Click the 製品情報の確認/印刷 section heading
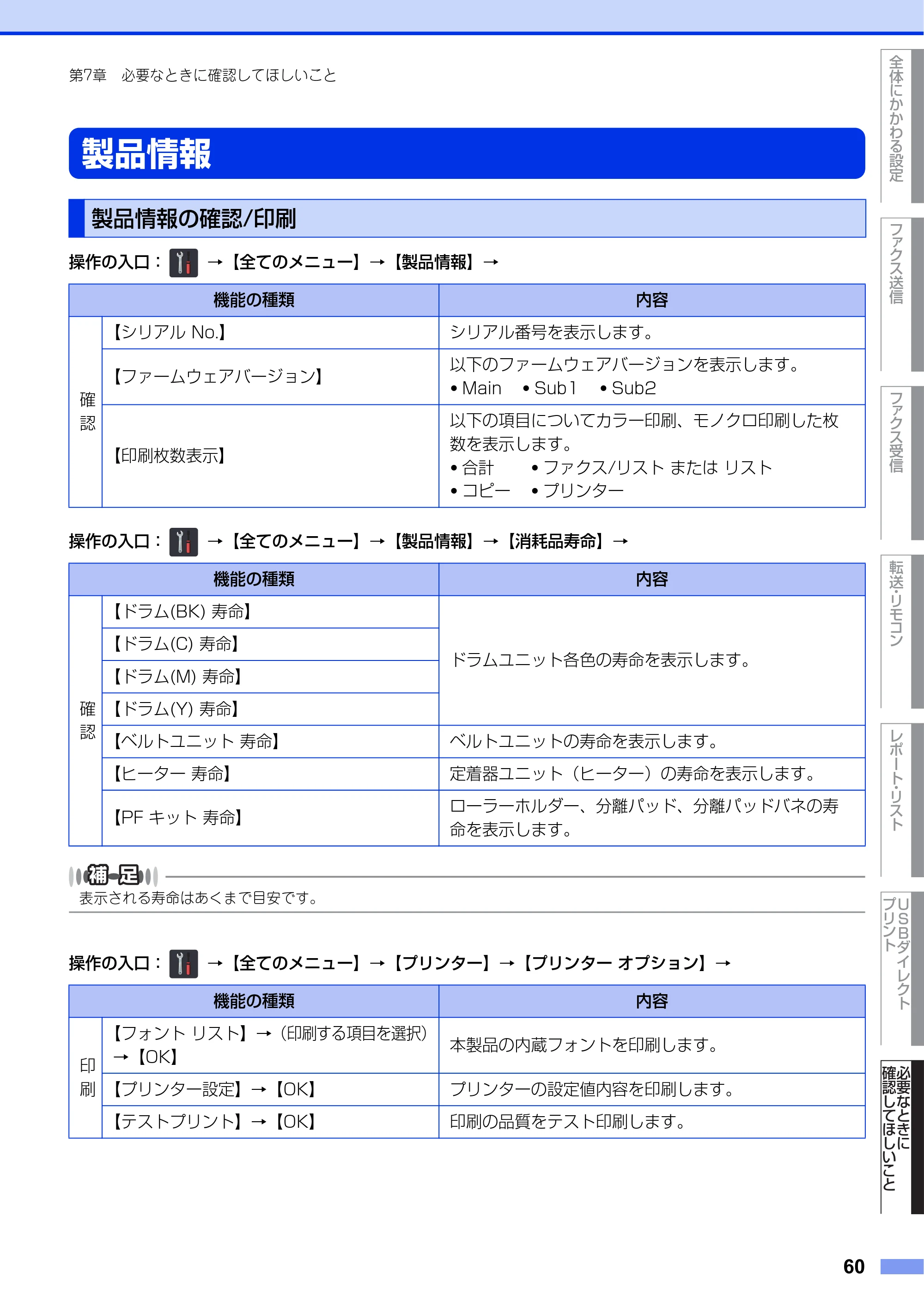 coord(467,218)
